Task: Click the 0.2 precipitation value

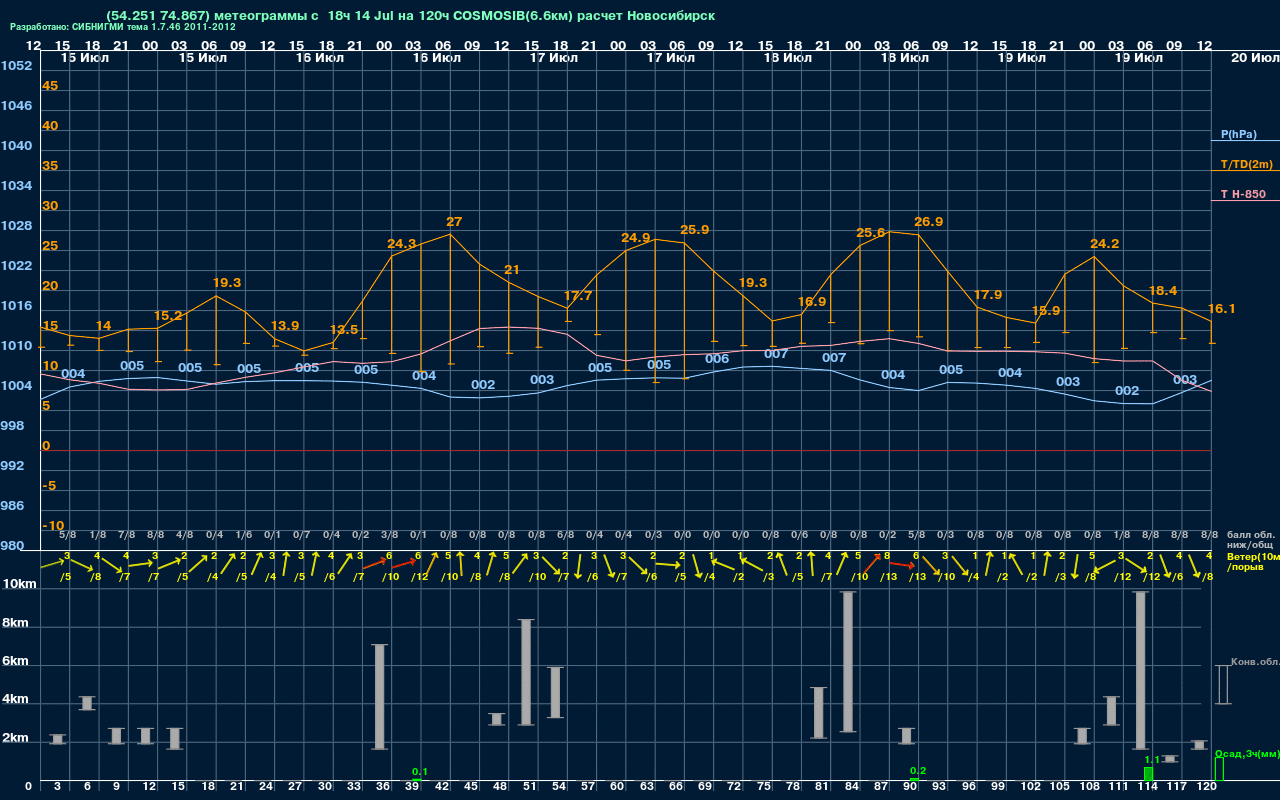Action: [918, 771]
